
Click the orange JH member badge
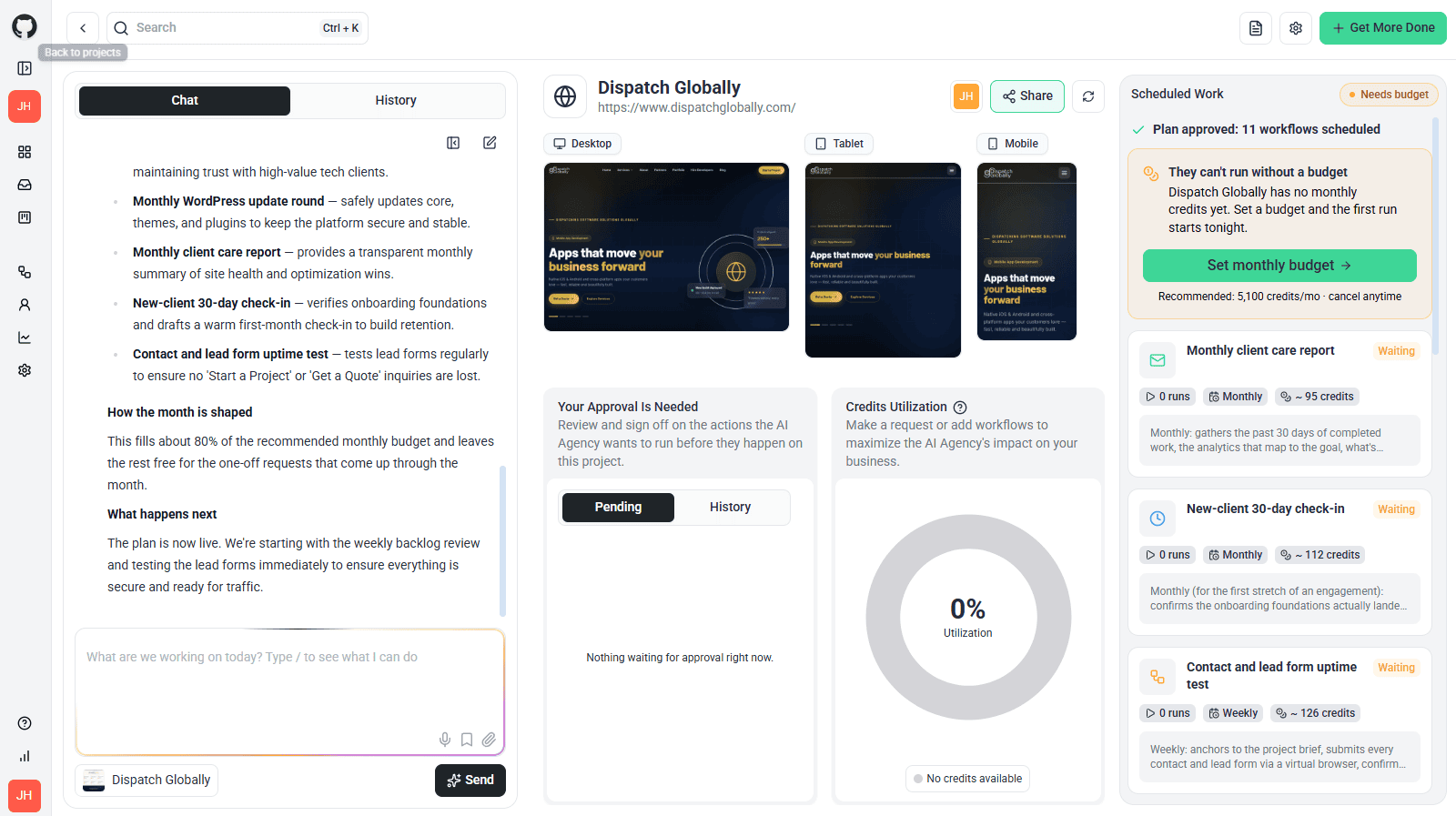click(966, 96)
